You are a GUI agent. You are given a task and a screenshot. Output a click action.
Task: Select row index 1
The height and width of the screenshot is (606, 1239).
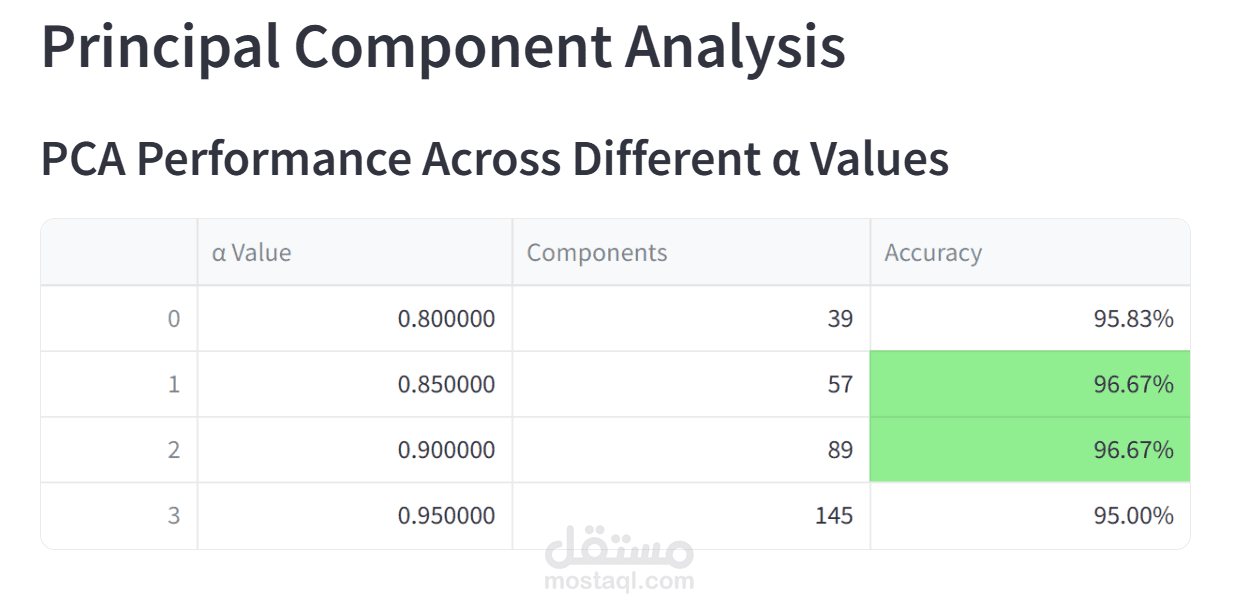(x=173, y=384)
